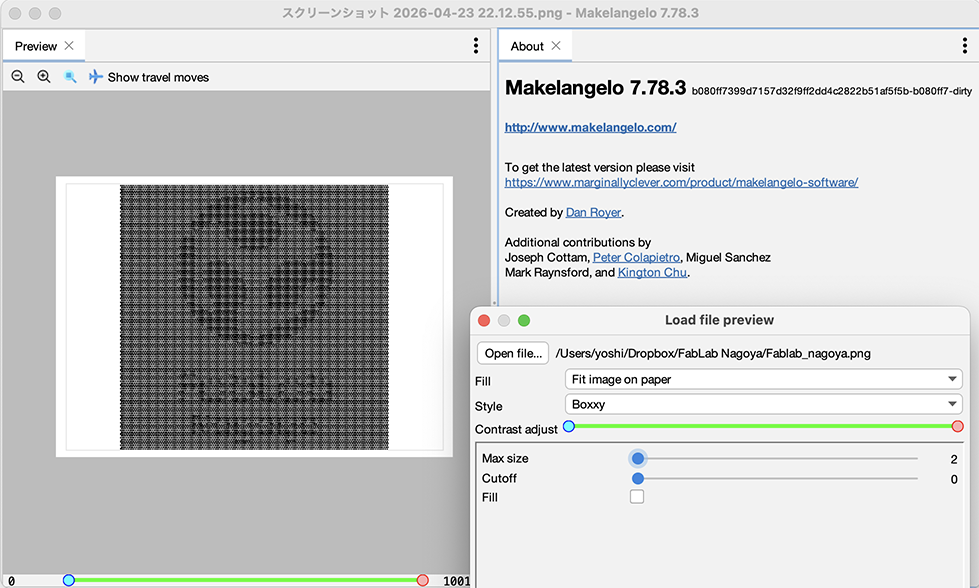
Task: Click the loaded file path text
Action: [x=712, y=353]
